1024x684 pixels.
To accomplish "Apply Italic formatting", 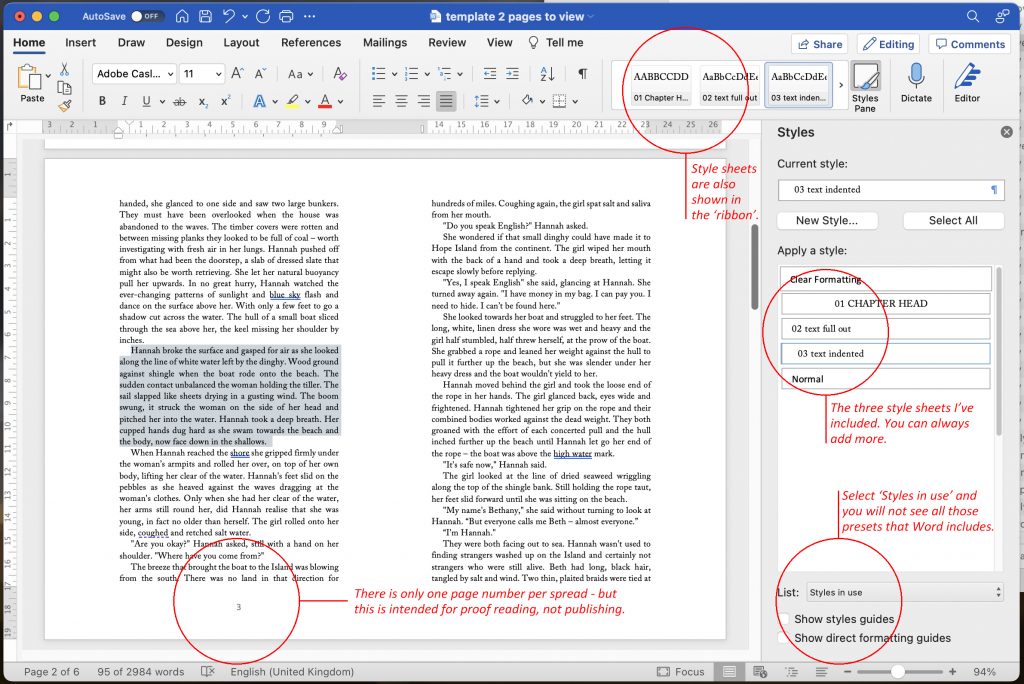I will point(124,101).
